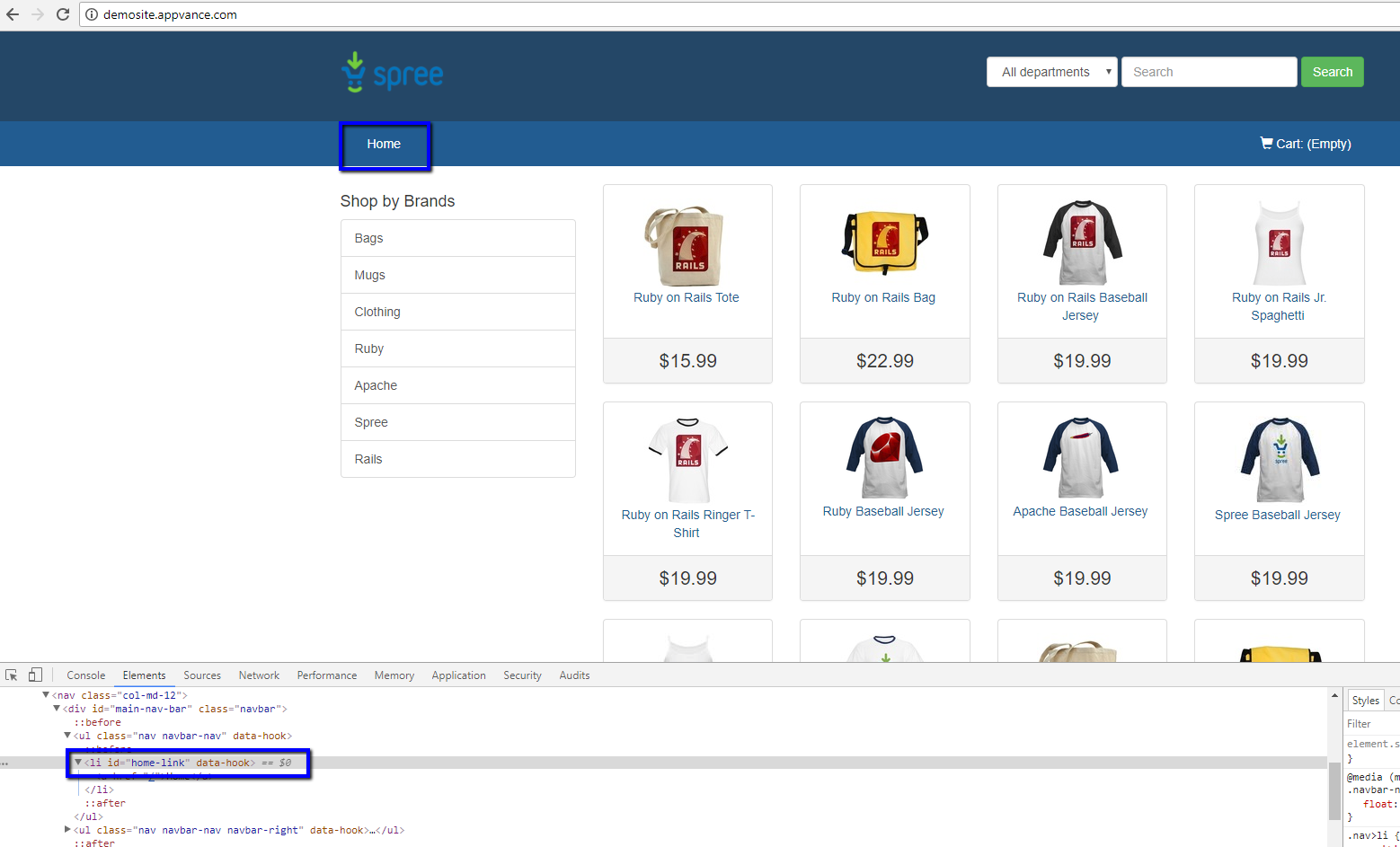
Task: Select the Elements tab
Action: pyautogui.click(x=144, y=675)
